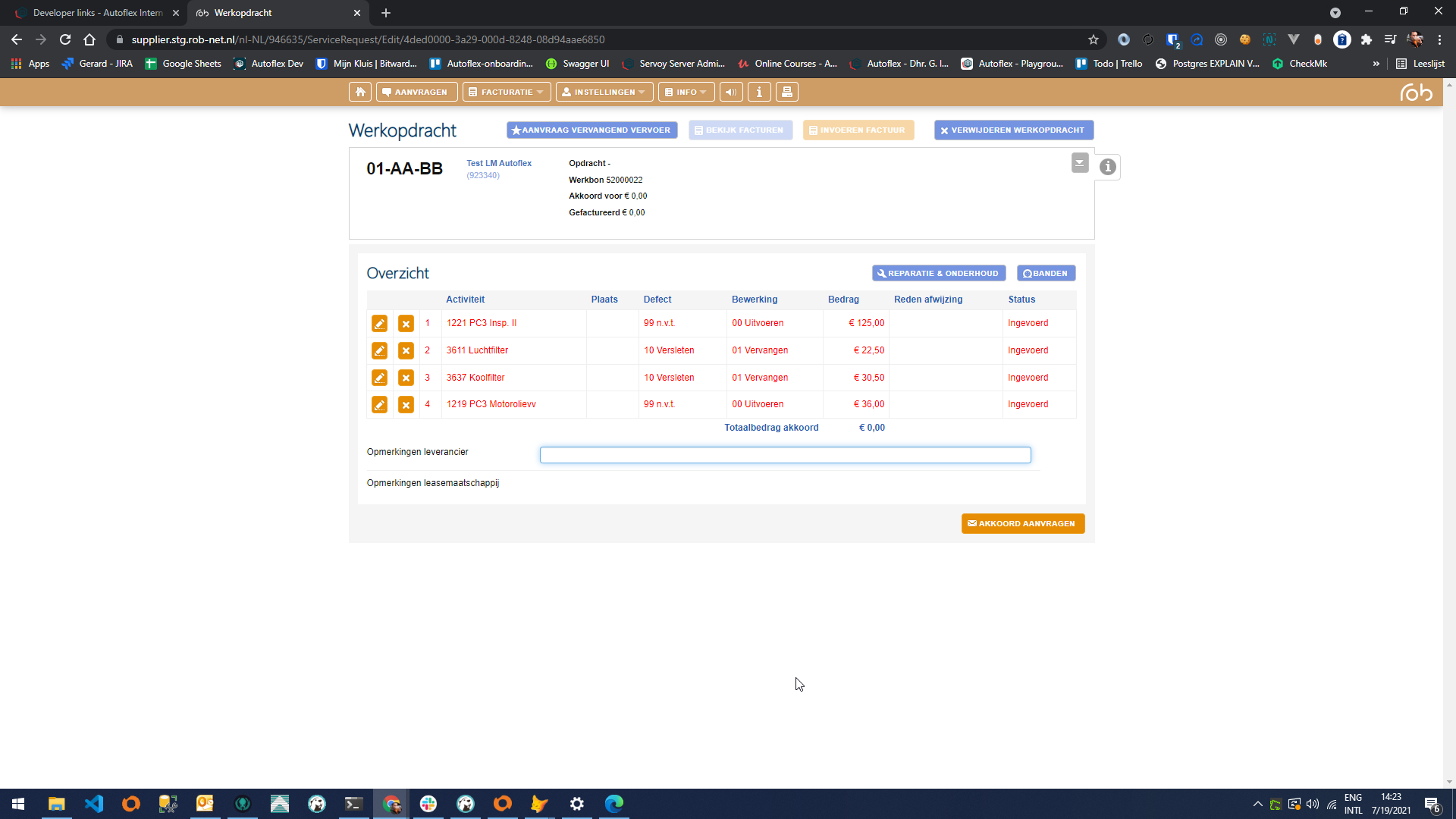
Task: Open the Facturatie dropdown menu
Action: click(506, 92)
